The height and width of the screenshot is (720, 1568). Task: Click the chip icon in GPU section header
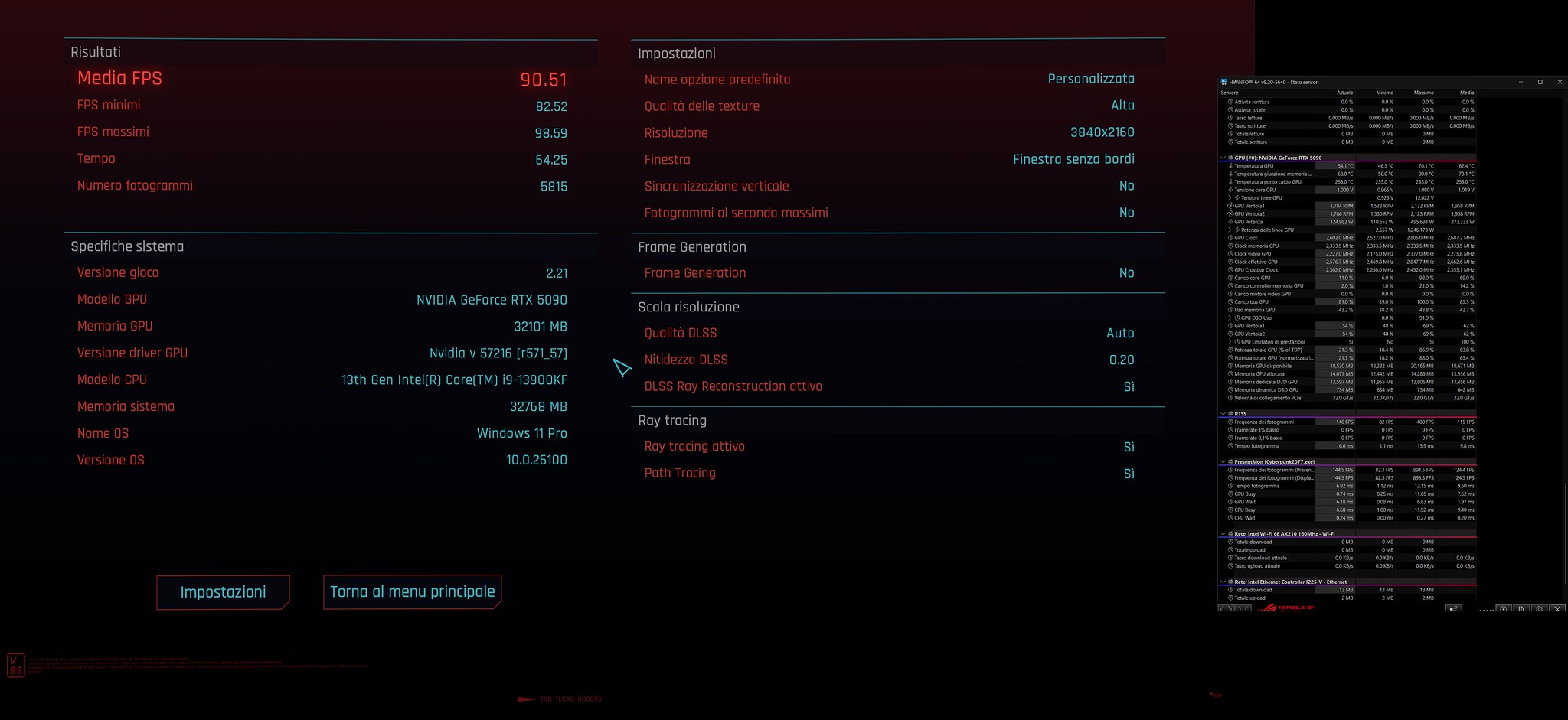[1230, 158]
